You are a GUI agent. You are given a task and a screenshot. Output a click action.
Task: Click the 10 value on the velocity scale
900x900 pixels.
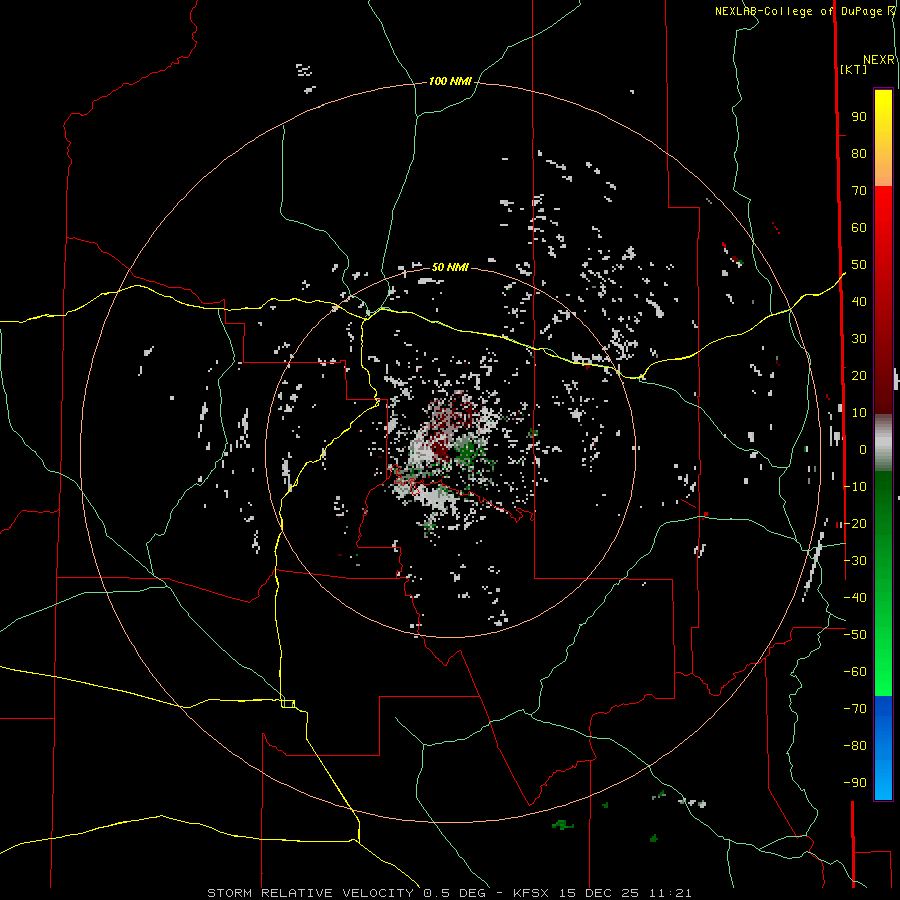(859, 413)
